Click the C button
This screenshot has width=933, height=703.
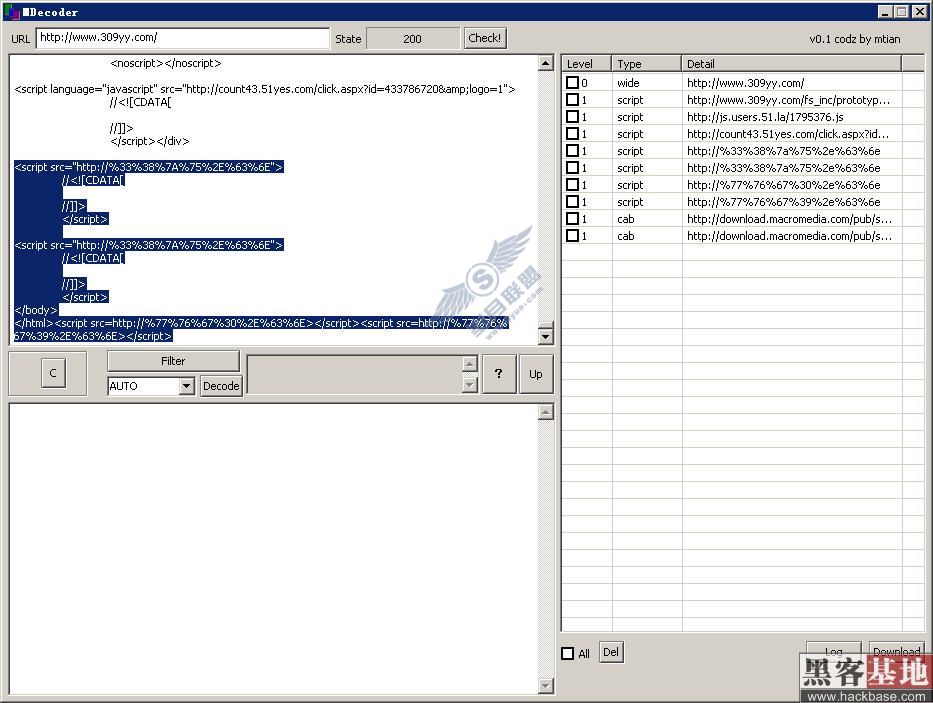point(53,373)
